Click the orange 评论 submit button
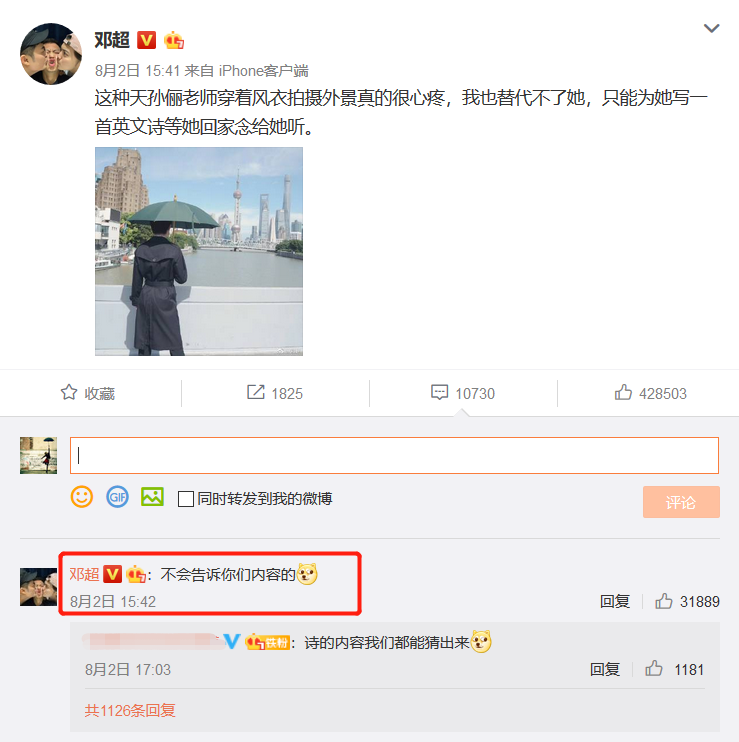The width and height of the screenshot is (739, 742). (681, 502)
